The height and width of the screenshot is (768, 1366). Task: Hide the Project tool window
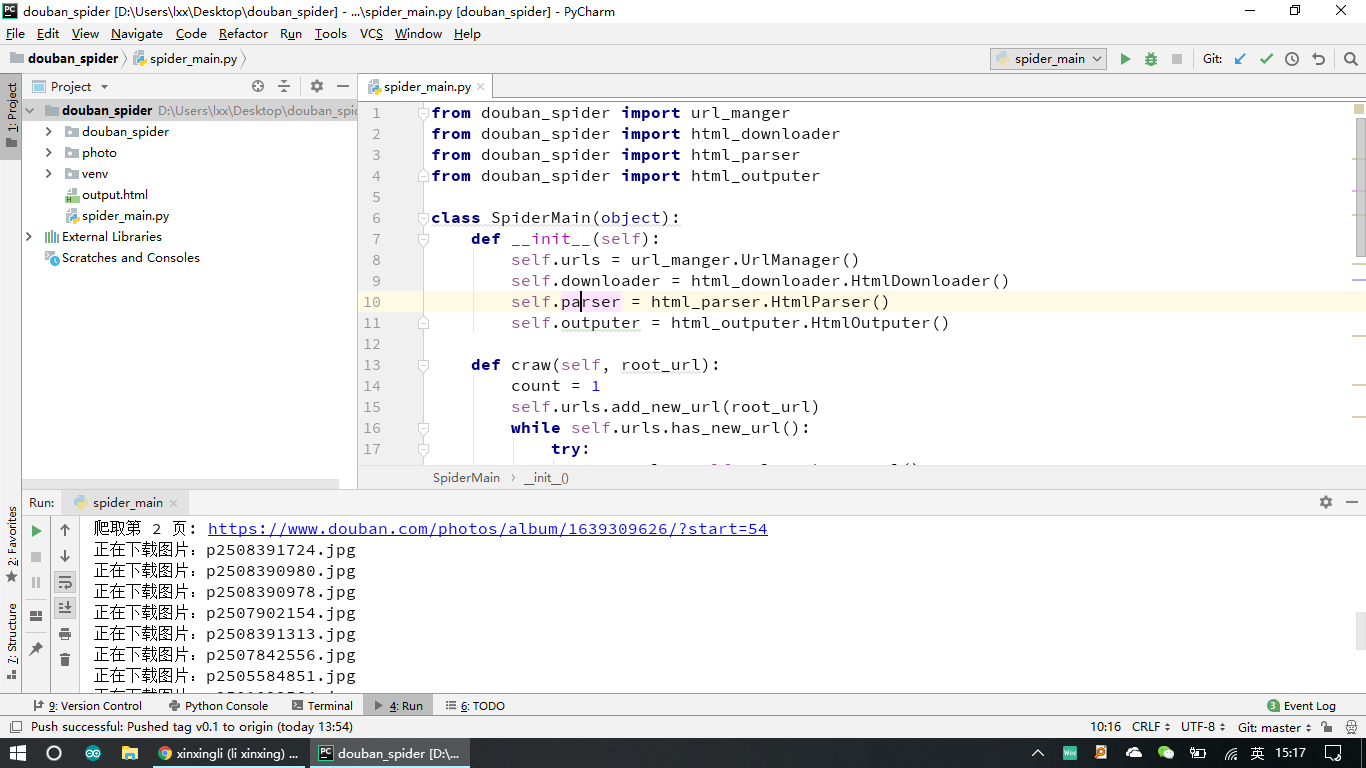pos(343,87)
